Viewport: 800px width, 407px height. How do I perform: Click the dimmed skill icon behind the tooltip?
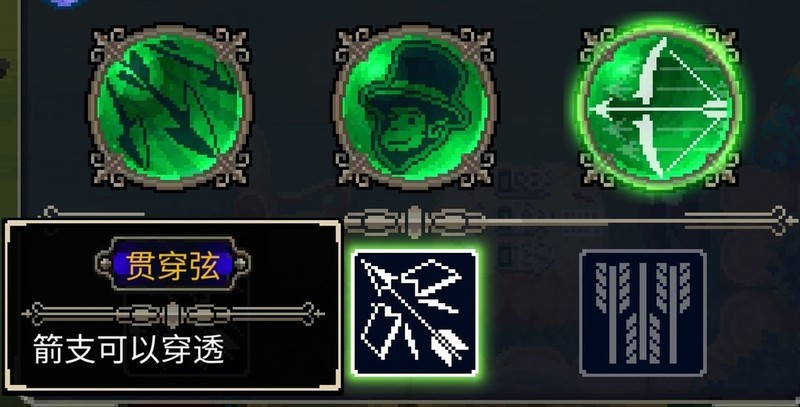click(187, 332)
